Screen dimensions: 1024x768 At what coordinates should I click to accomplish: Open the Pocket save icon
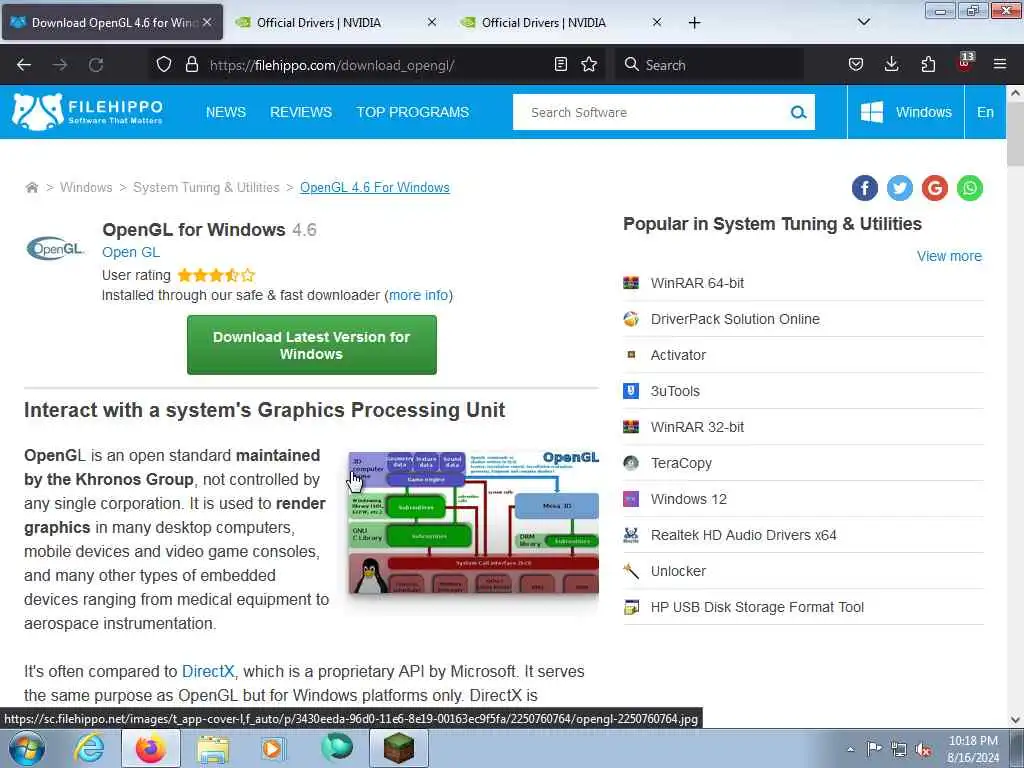[856, 64]
